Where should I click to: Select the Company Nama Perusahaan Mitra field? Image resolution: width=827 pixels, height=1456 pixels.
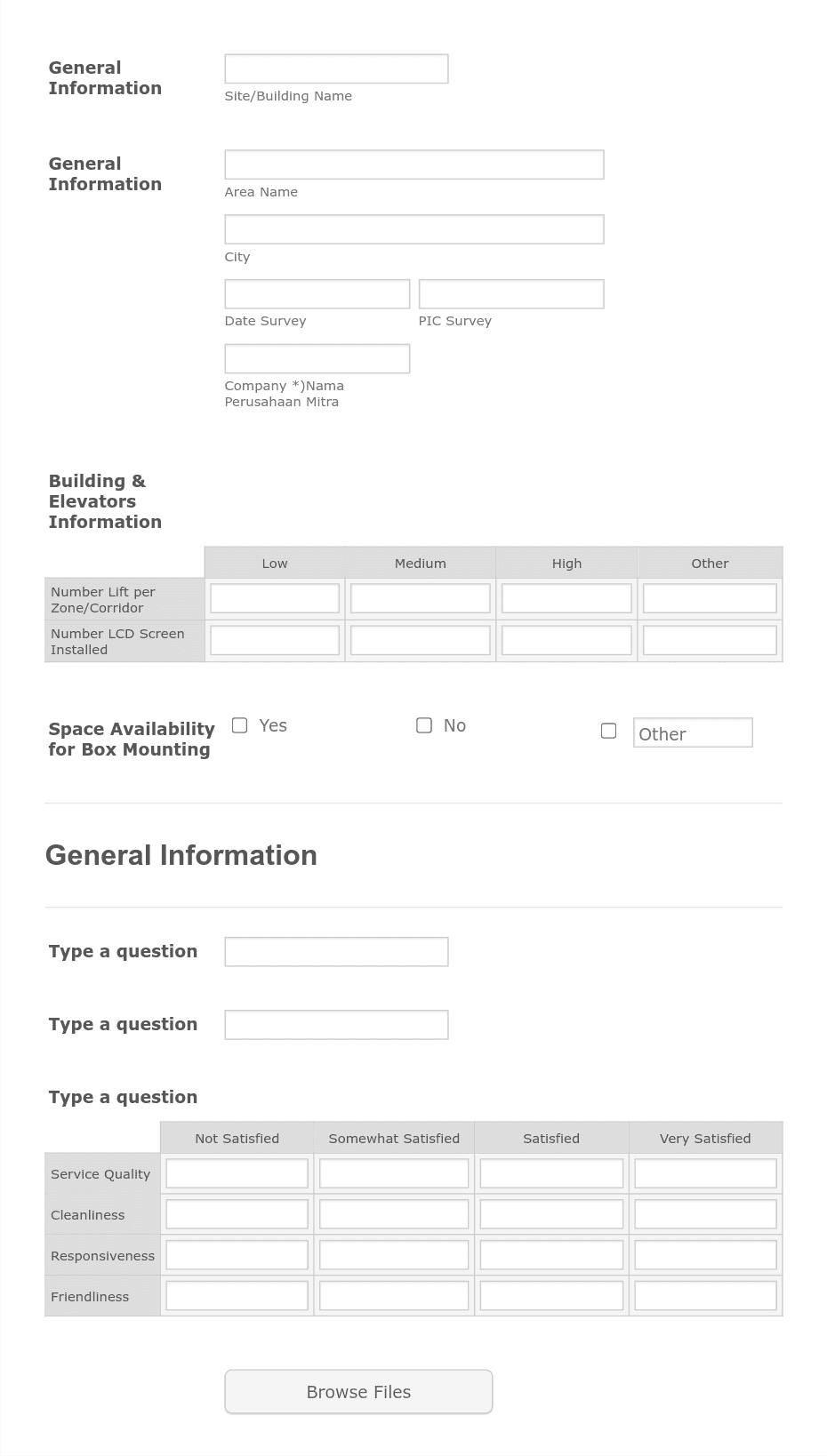click(317, 357)
